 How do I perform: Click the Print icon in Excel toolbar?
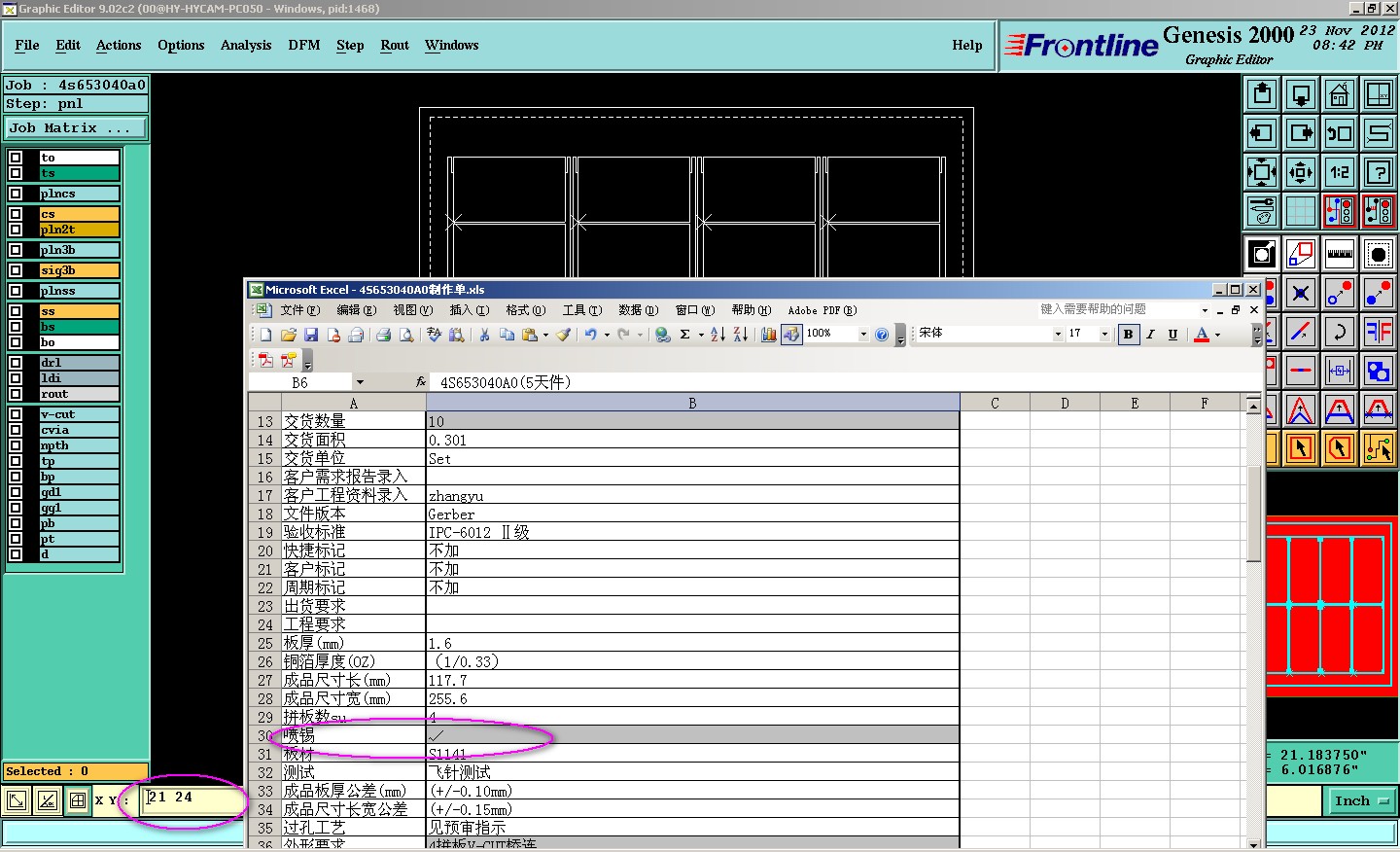click(383, 335)
